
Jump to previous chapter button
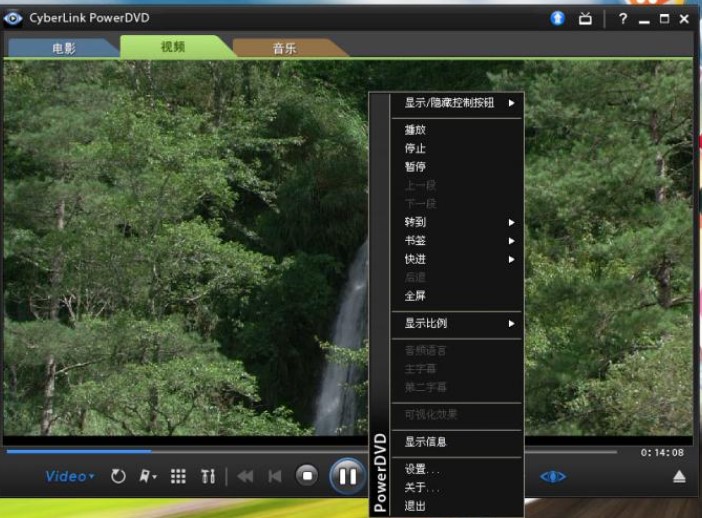(x=274, y=477)
